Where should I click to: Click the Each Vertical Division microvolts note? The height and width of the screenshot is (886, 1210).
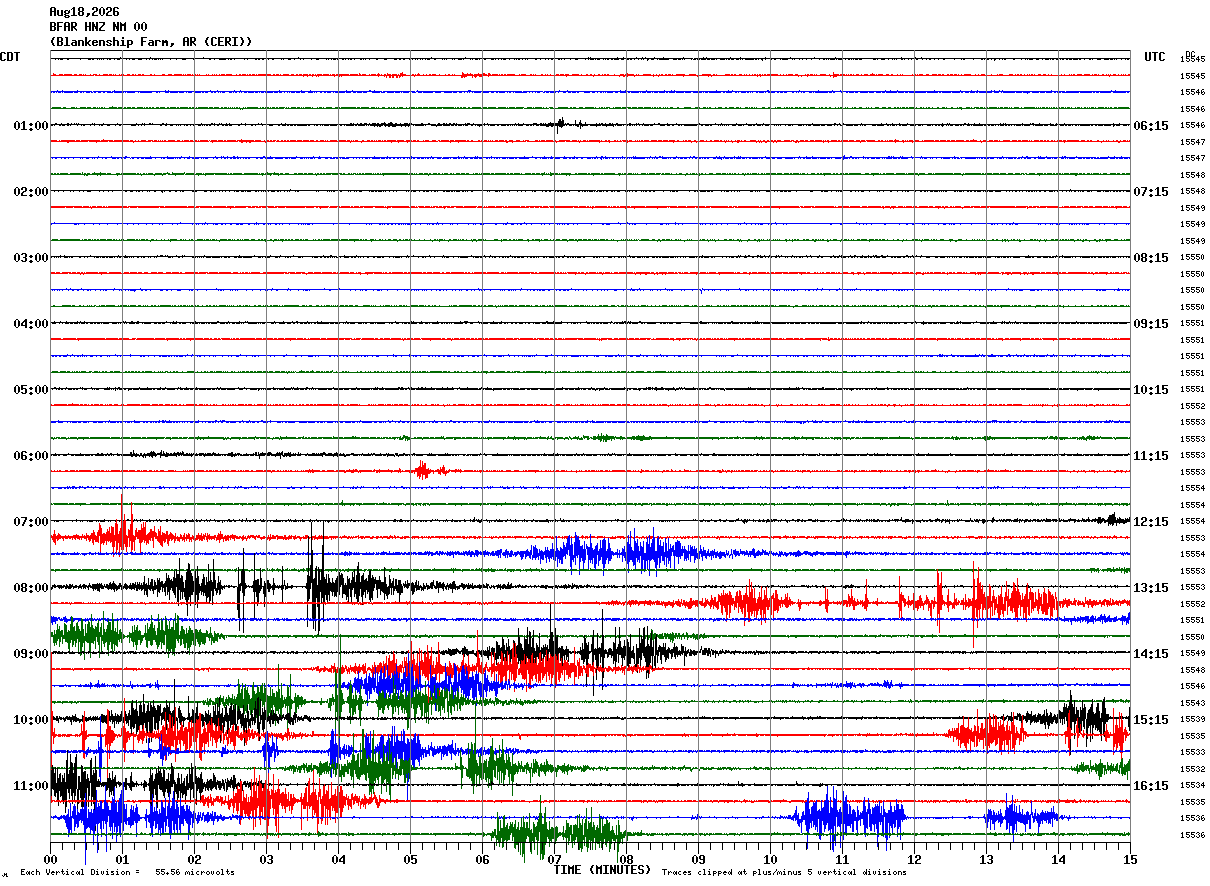click(x=127, y=872)
